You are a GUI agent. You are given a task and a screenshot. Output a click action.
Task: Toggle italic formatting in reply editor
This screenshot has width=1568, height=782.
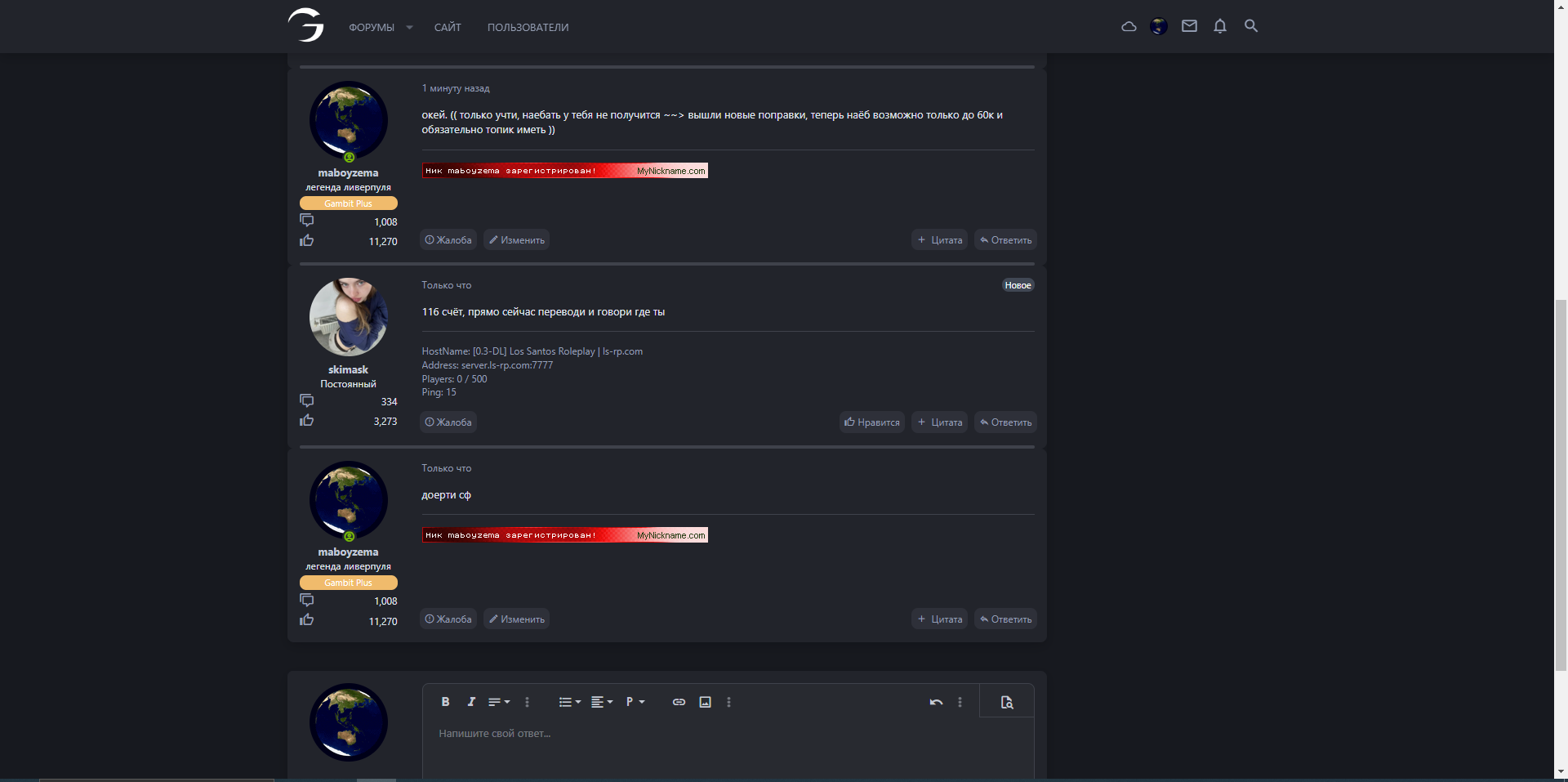(471, 702)
